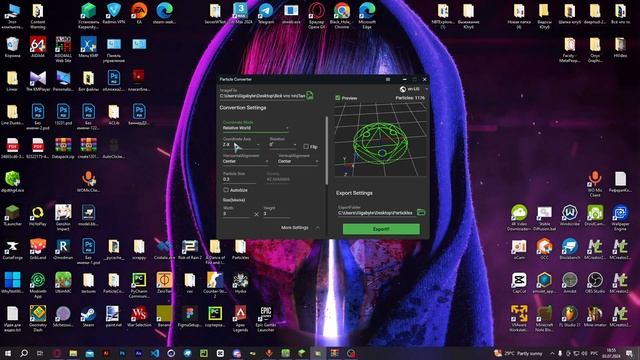Select the Microsoft Edge desktop icon

tap(367, 16)
